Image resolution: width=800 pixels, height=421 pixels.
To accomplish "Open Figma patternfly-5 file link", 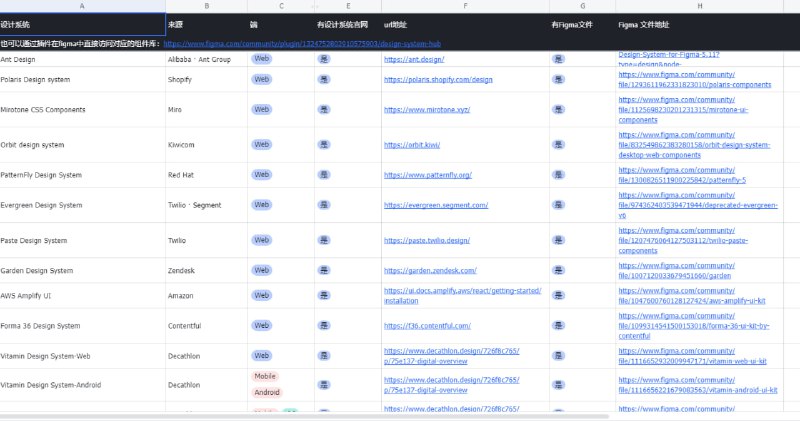I will pyautogui.click(x=682, y=175).
